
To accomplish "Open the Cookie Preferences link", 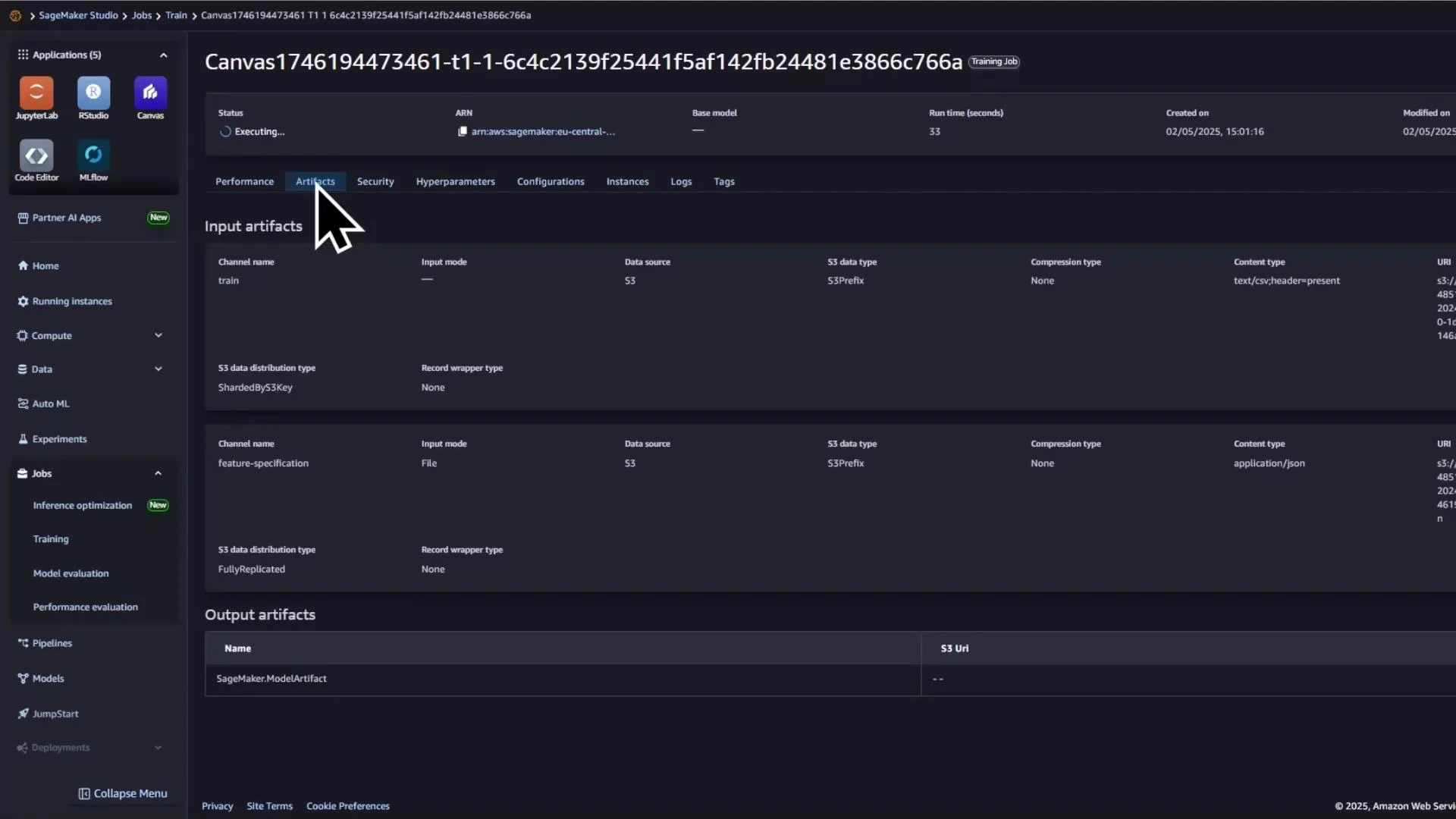I will (347, 805).
